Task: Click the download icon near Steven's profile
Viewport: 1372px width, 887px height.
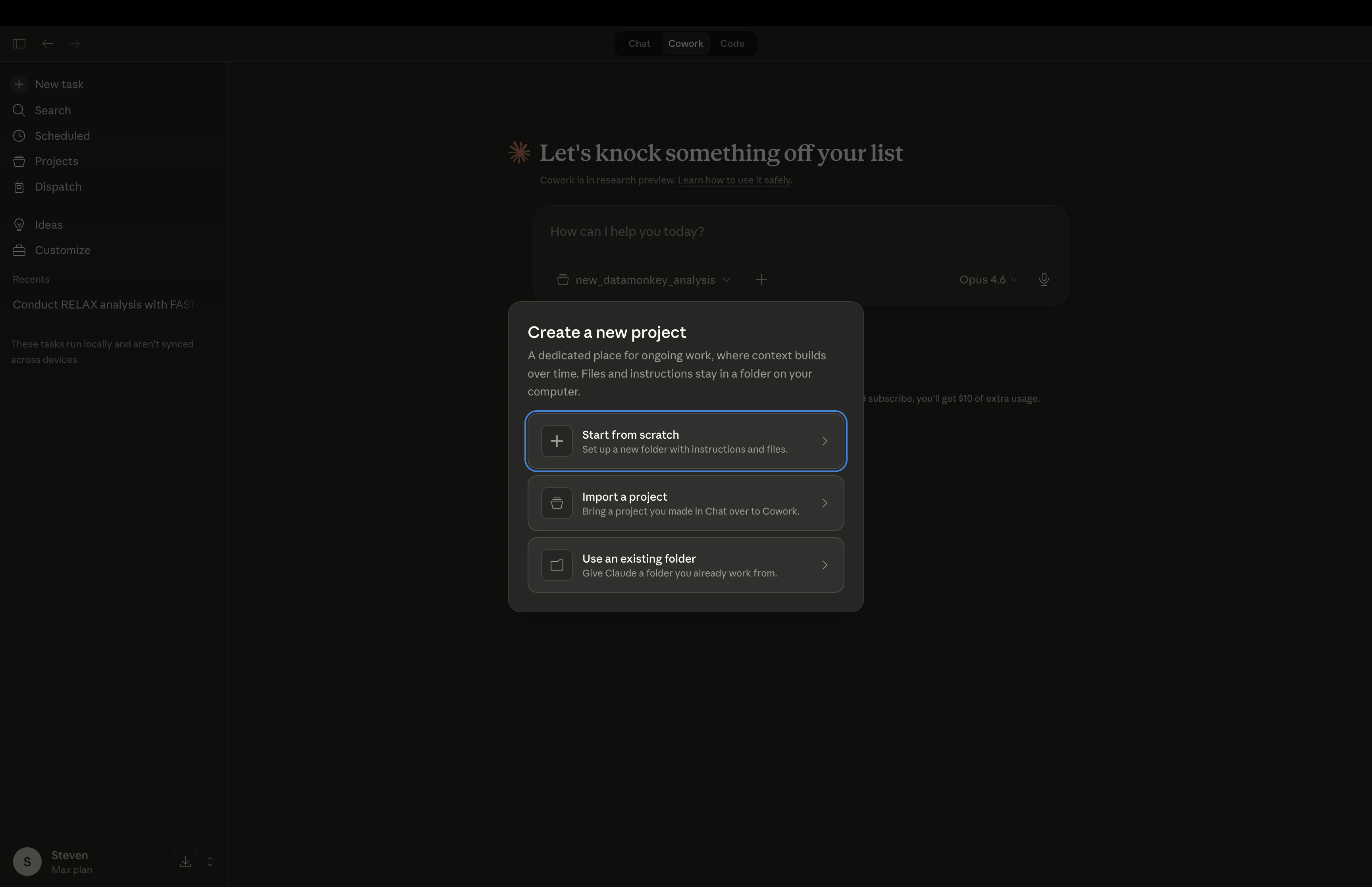Action: (185, 862)
